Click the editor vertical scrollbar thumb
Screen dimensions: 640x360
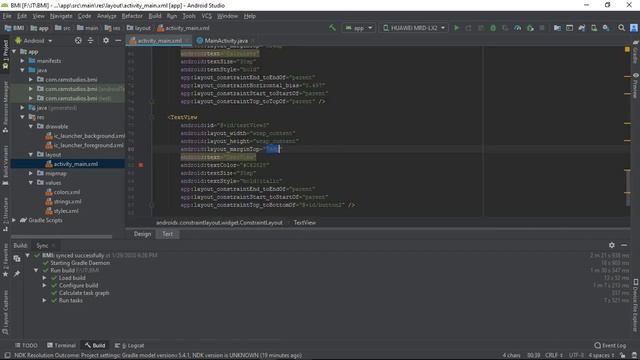point(628,188)
